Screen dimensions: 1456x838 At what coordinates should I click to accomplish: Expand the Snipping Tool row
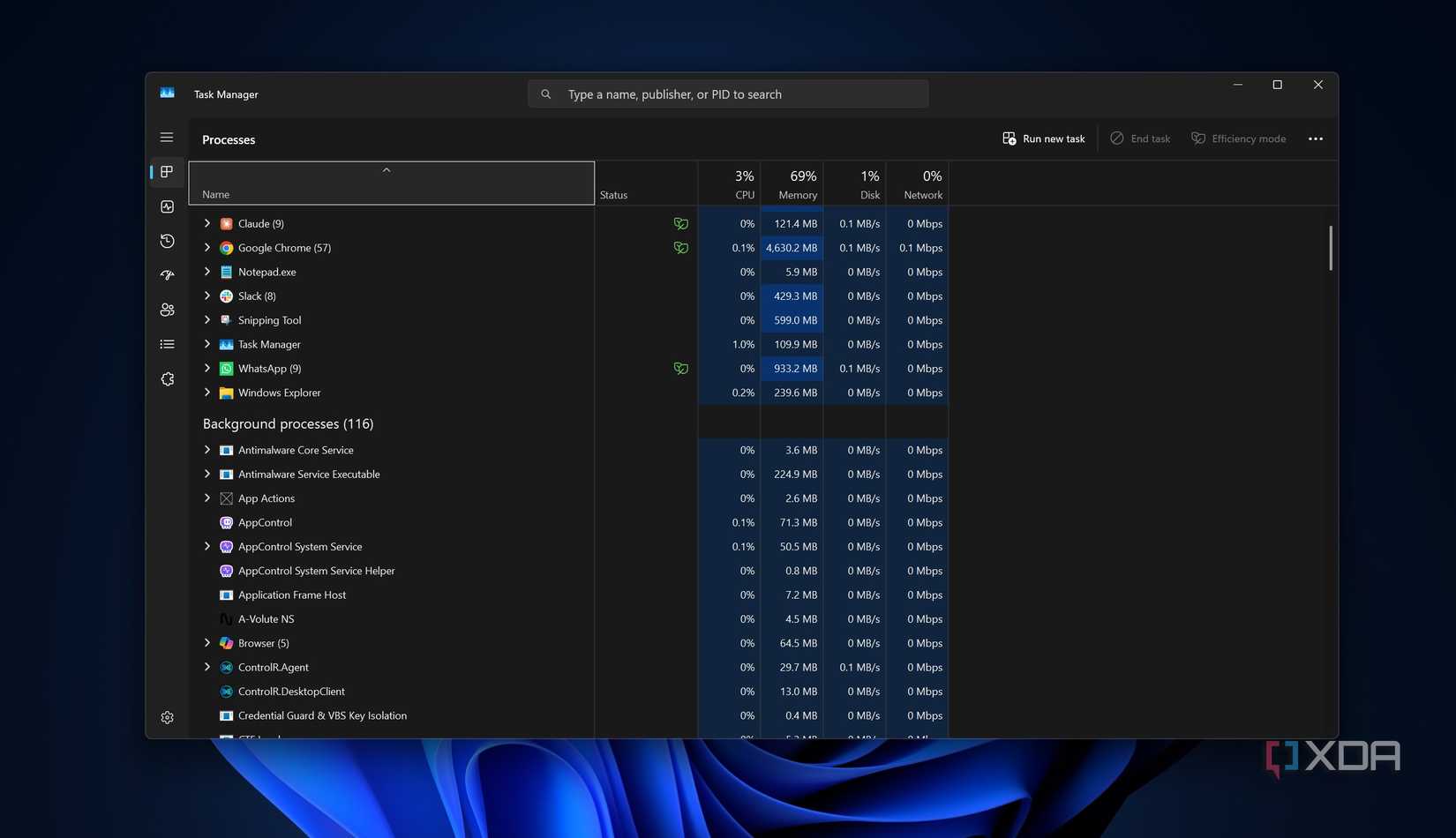207,320
